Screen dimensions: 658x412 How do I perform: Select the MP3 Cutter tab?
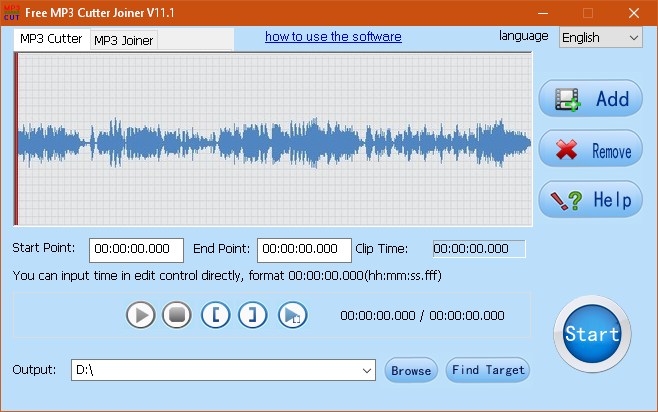pos(51,38)
